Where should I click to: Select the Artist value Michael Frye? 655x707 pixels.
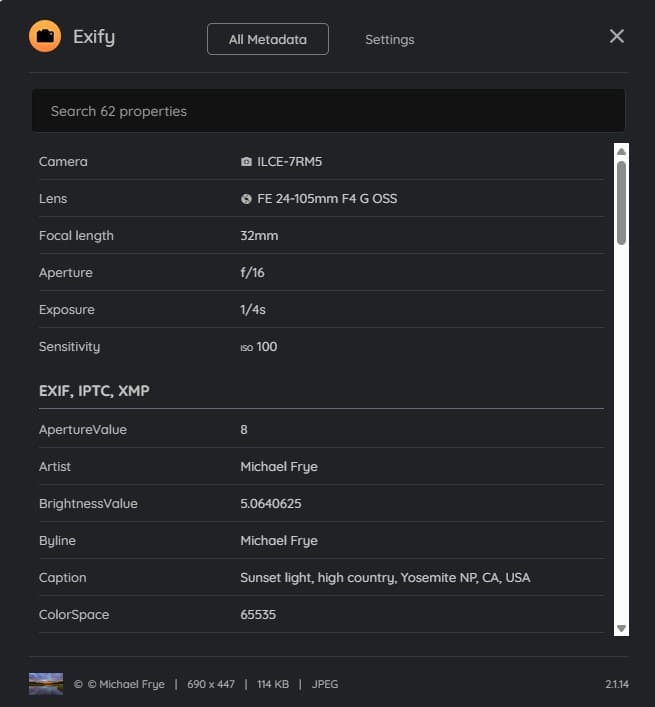pos(279,466)
